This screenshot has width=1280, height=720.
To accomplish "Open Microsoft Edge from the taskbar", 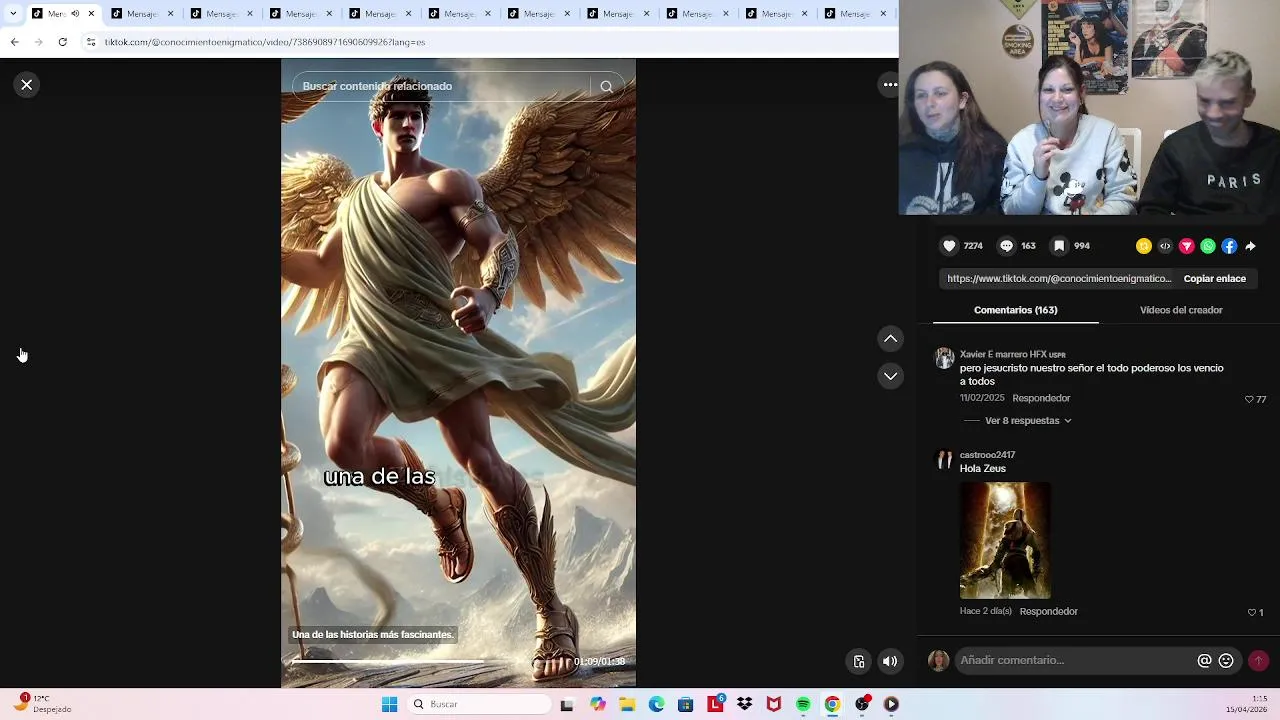I will click(x=656, y=704).
